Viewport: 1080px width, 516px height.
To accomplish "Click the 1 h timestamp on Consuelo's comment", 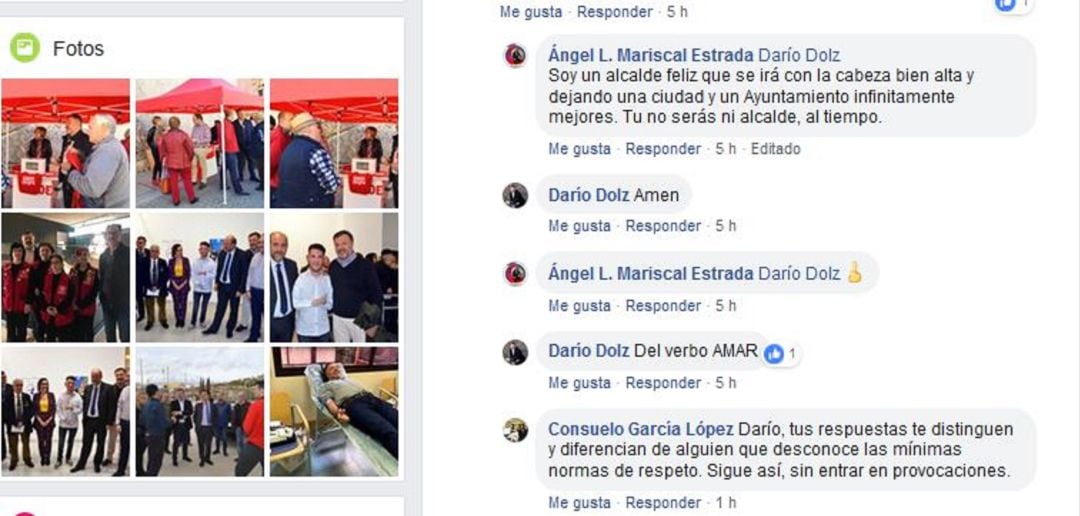I will pos(726,503).
